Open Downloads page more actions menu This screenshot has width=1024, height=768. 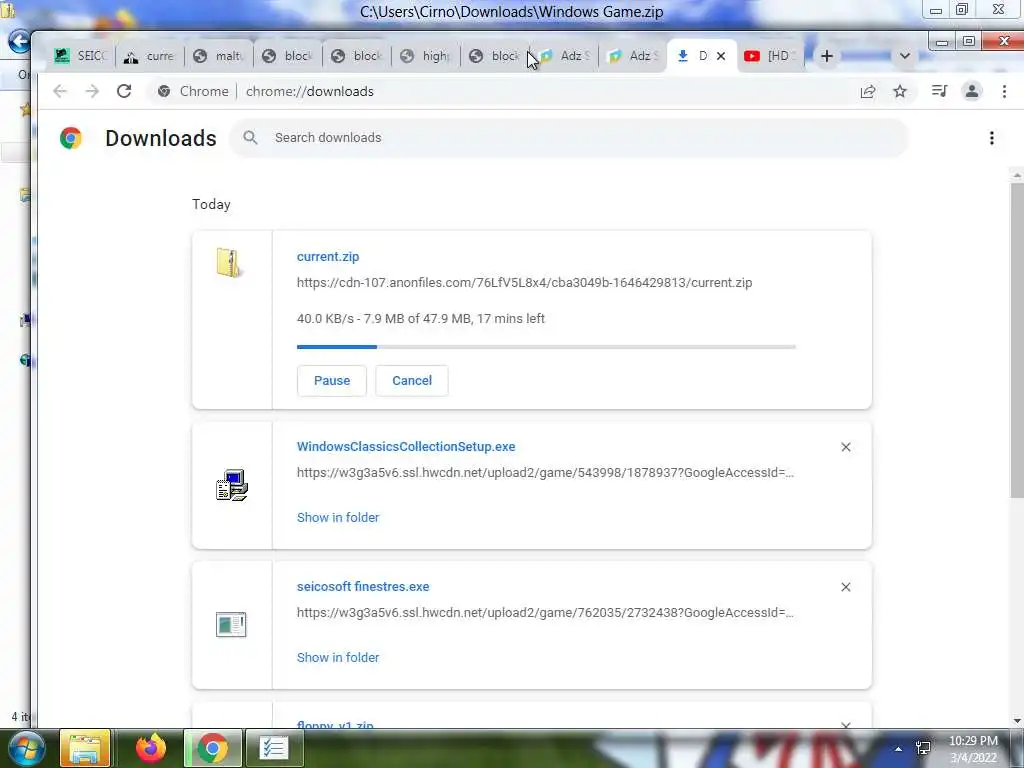(991, 138)
